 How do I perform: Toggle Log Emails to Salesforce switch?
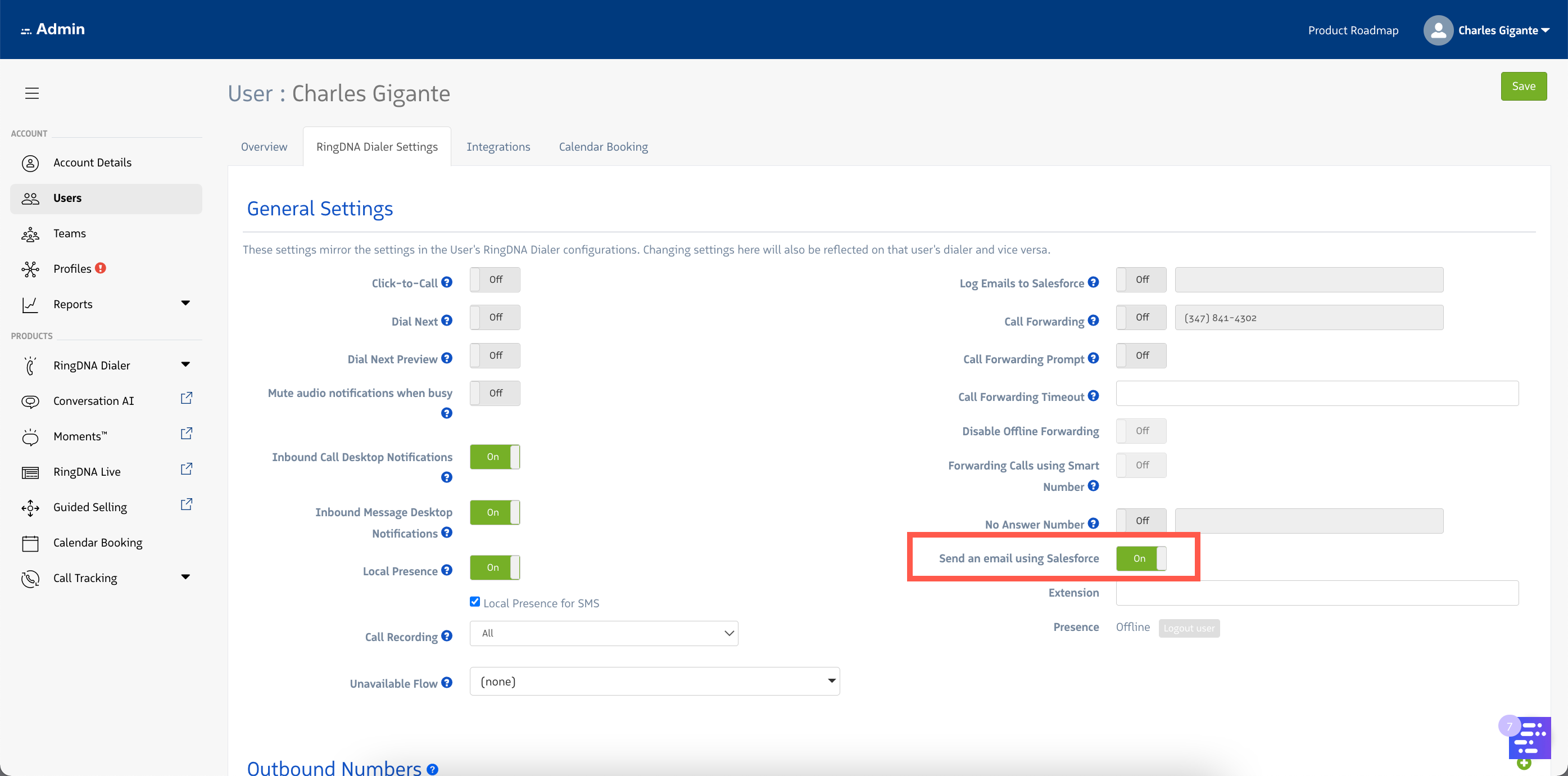click(x=1141, y=279)
